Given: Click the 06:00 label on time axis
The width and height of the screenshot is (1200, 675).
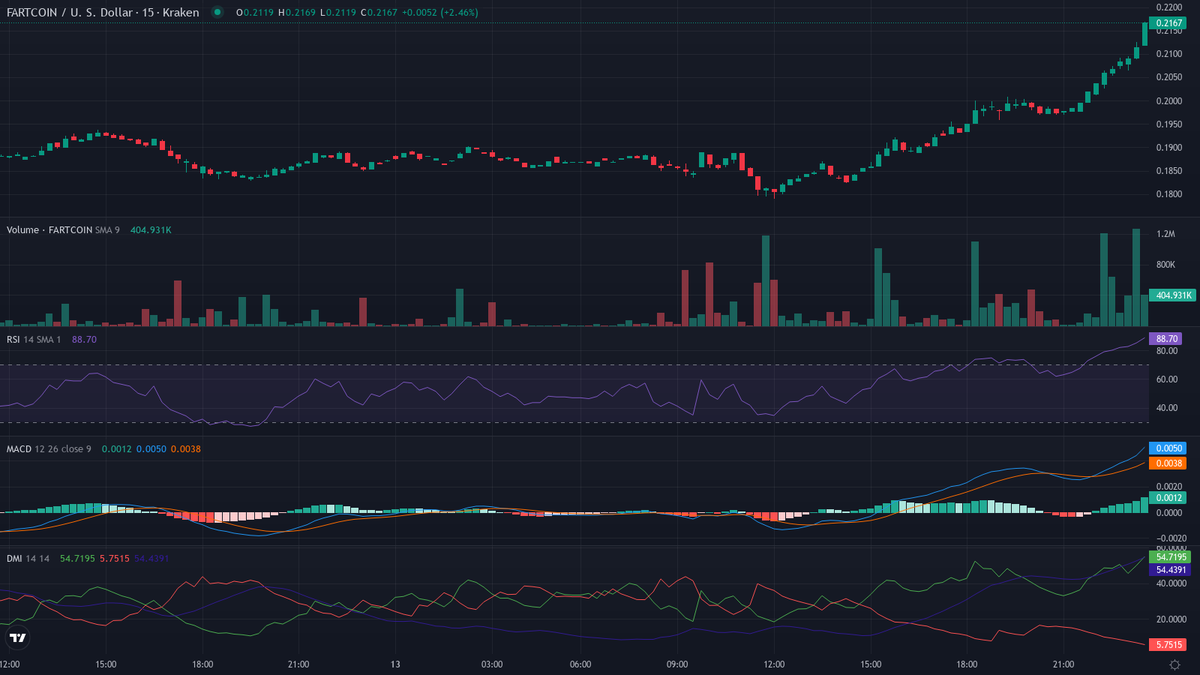Looking at the screenshot, I should (x=580, y=664).
